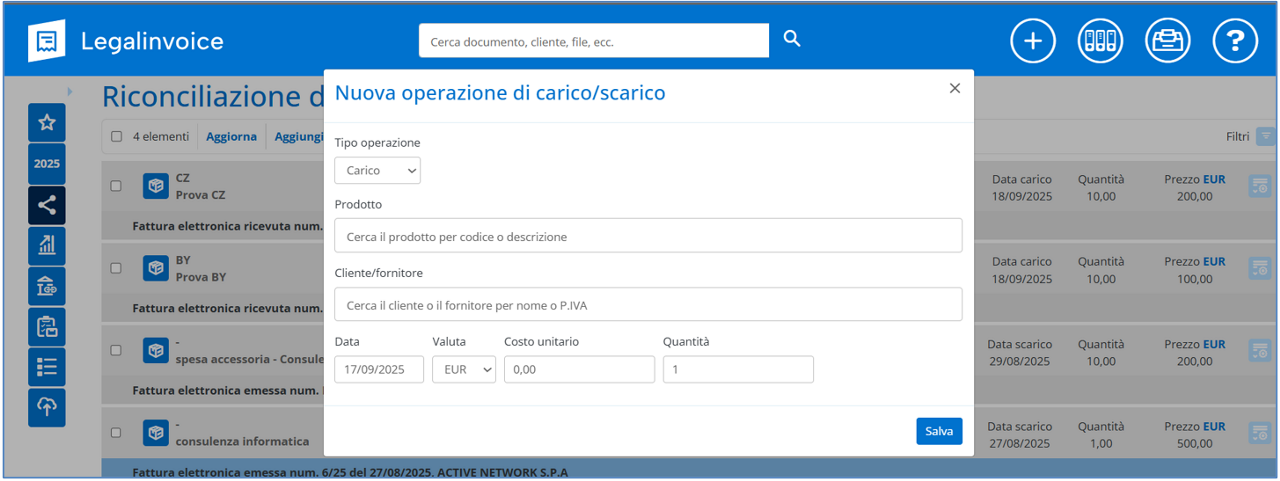1280x481 pixels.
Task: Expand the Valuta EUR dropdown
Action: pos(463,370)
